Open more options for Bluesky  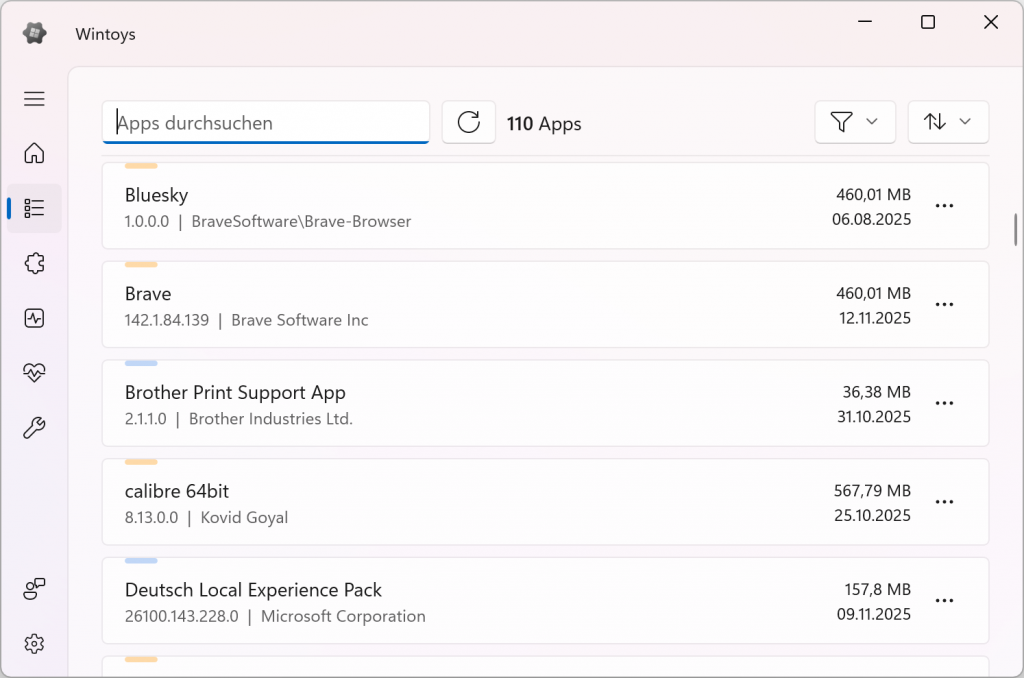(x=944, y=205)
